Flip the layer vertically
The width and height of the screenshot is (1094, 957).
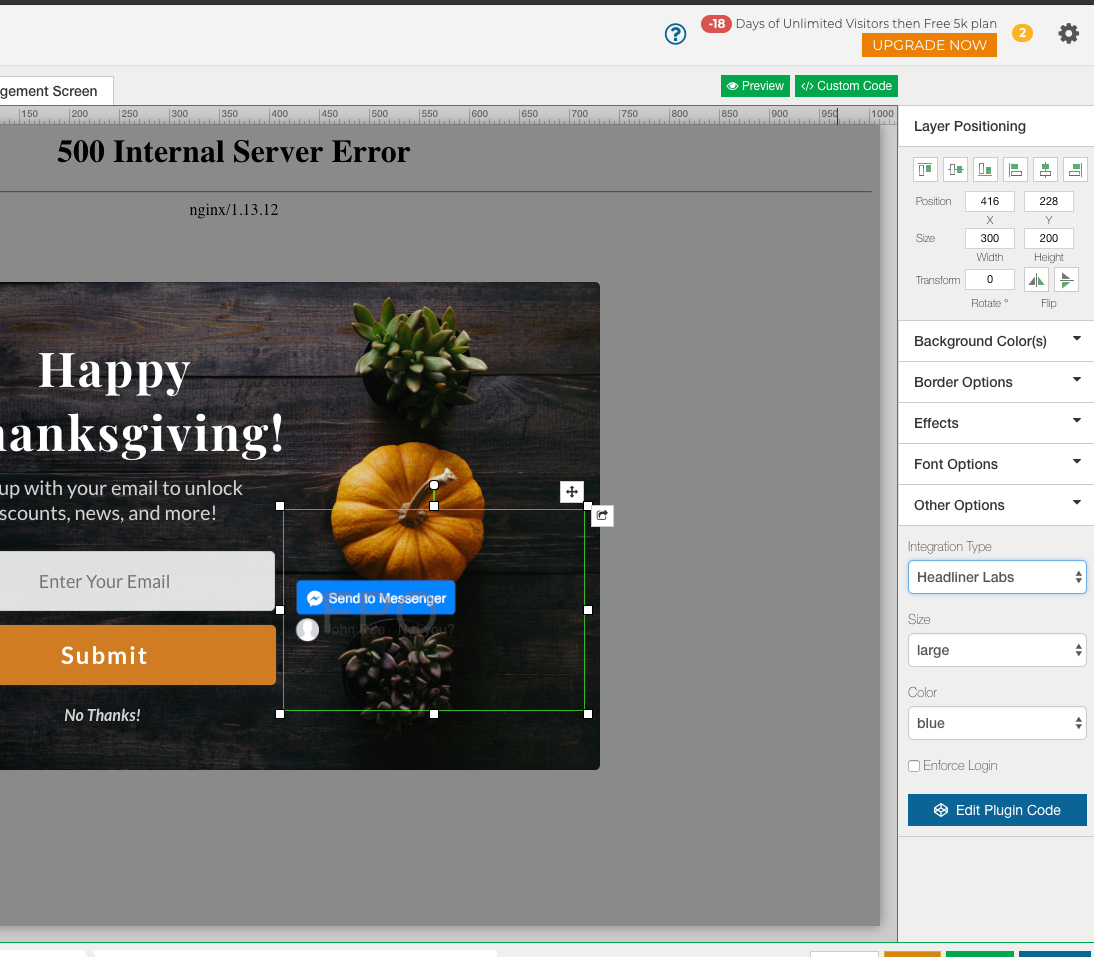[1066, 280]
